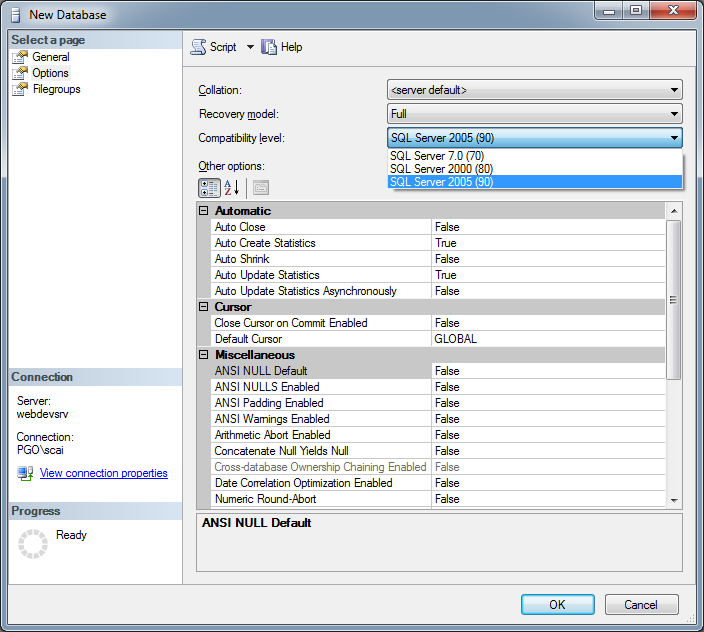Select Close Cursor on Commit Enabled
Image resolution: width=704 pixels, height=632 pixels.
pyautogui.click(x=438, y=323)
